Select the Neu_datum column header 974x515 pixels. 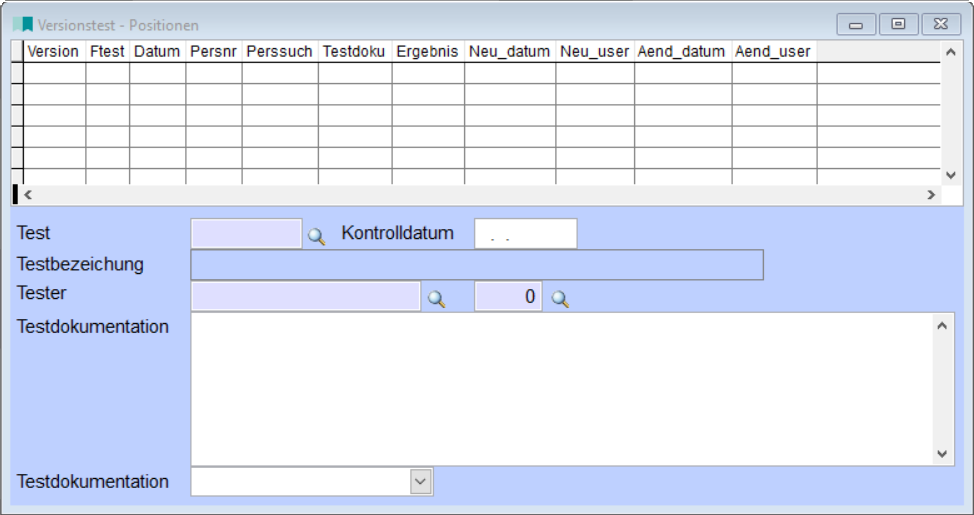coord(509,52)
